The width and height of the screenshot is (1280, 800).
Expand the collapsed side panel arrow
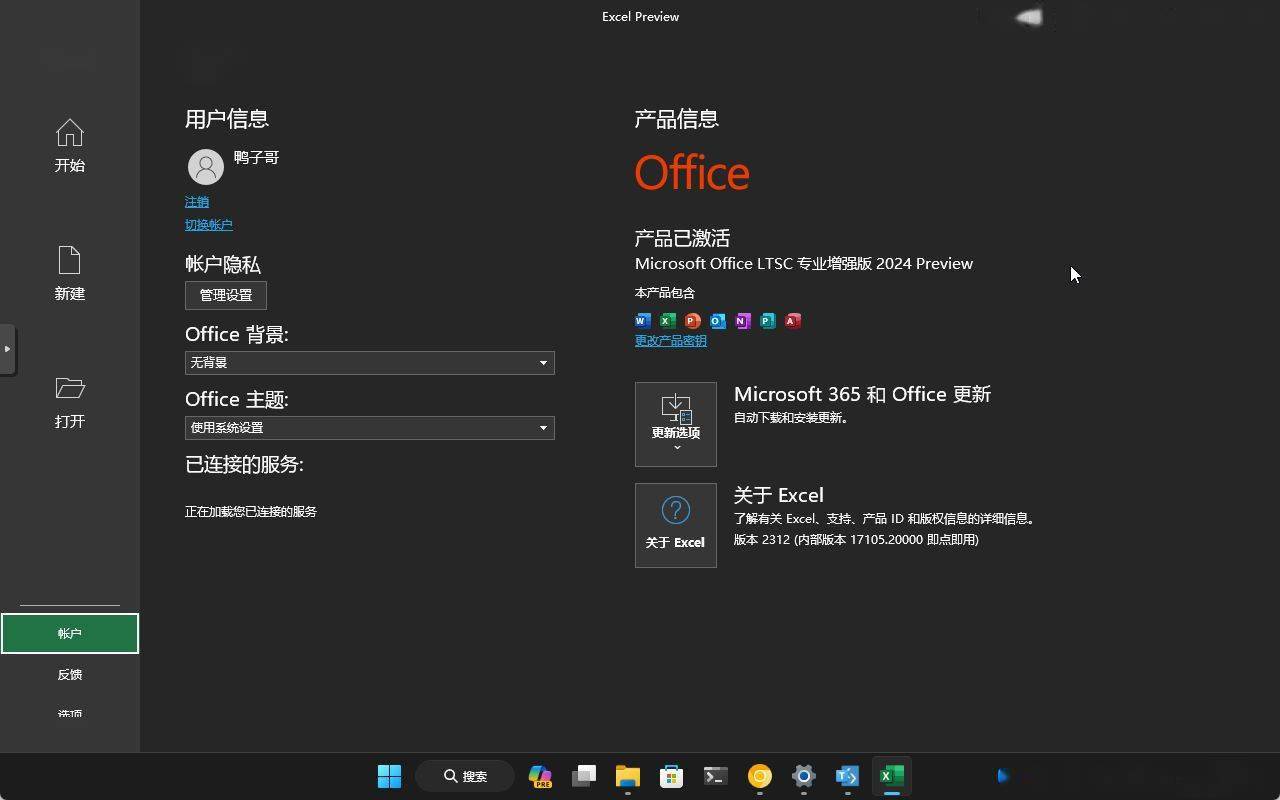click(8, 349)
